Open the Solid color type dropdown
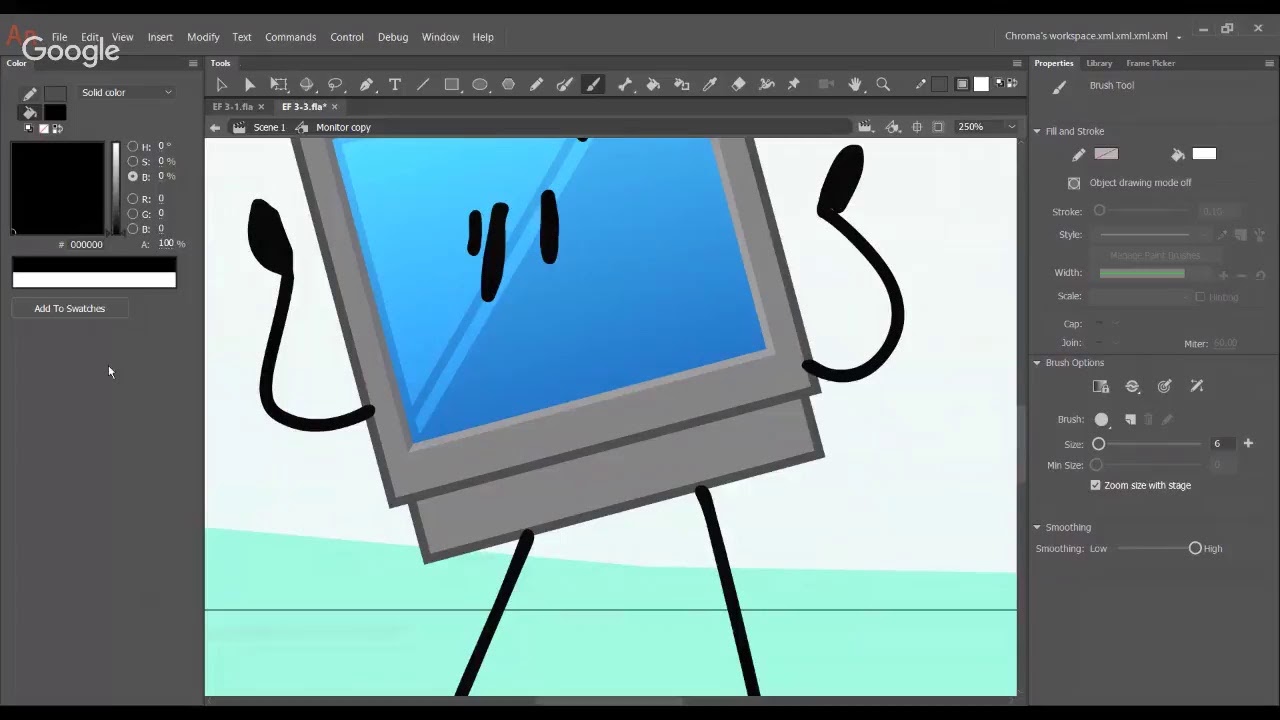The width and height of the screenshot is (1280, 720). (x=126, y=92)
